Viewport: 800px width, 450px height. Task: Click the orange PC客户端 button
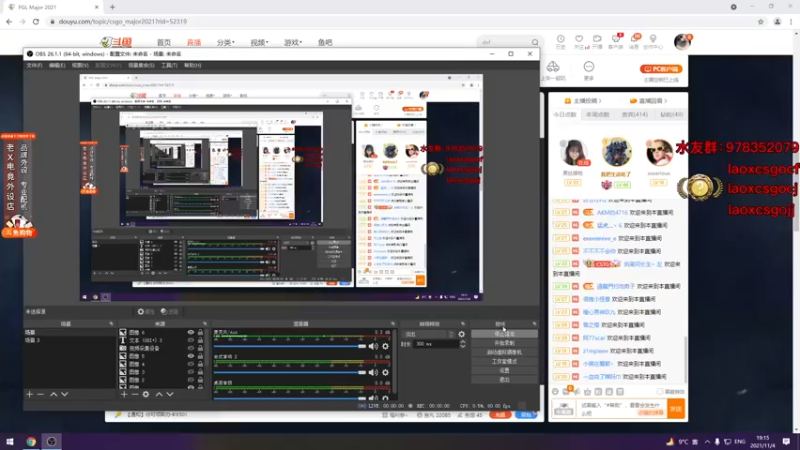(x=661, y=69)
